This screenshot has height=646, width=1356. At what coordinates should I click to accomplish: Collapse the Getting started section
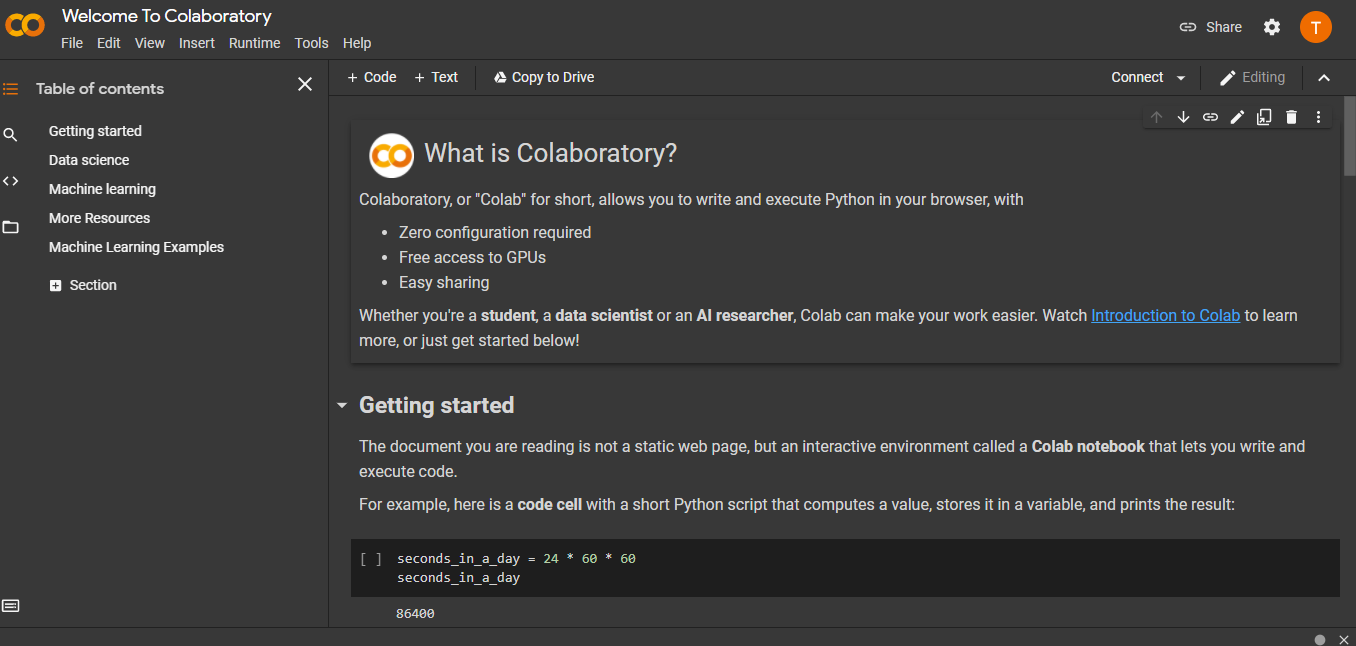point(342,406)
